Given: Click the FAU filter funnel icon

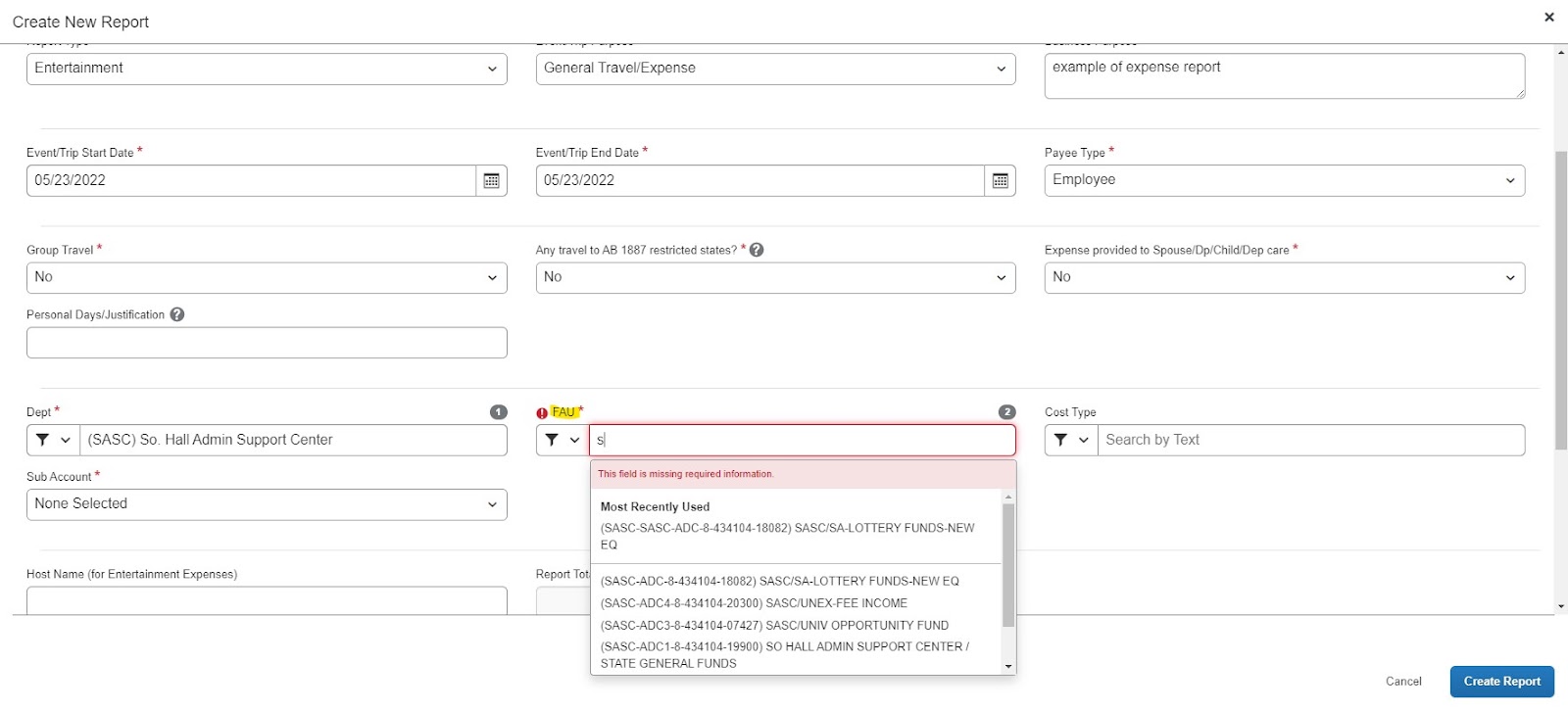Looking at the screenshot, I should (x=552, y=440).
